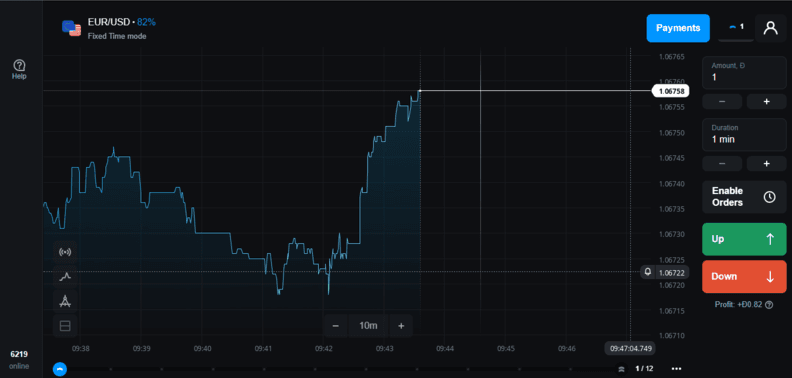Viewport: 792px width, 378px height.
Task: Click the EUR/USD currency flags icon
Action: pyautogui.click(x=71, y=28)
